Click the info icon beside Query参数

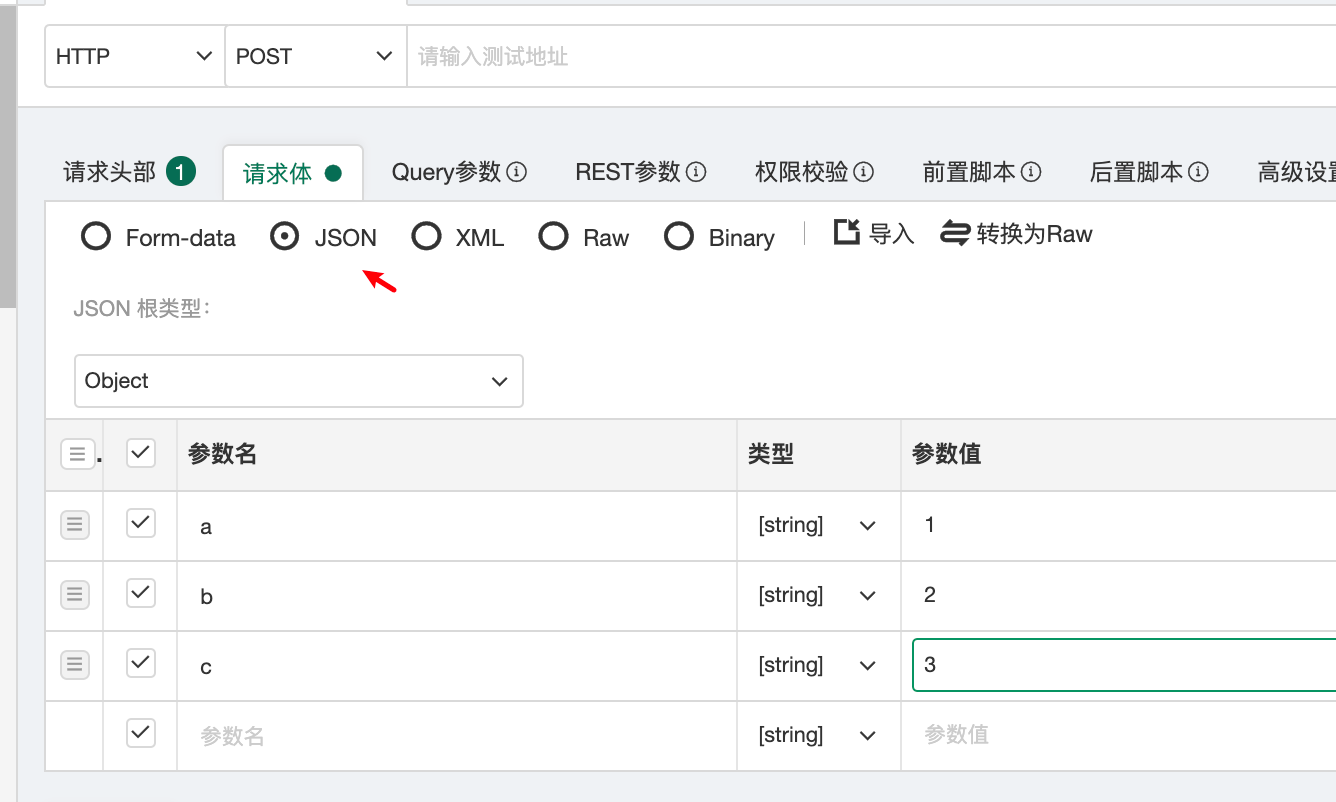517,172
